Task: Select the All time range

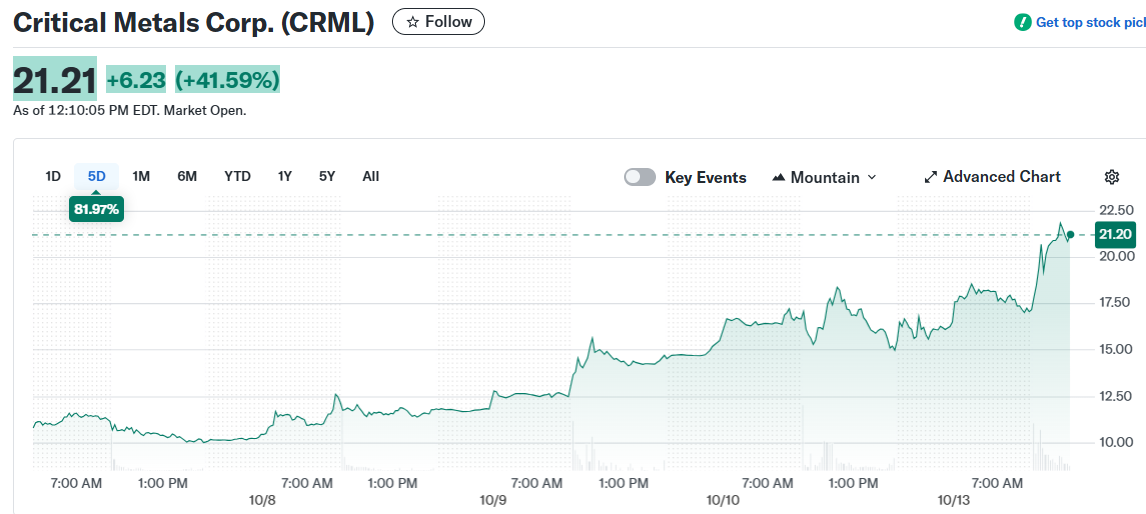Action: click(x=371, y=176)
